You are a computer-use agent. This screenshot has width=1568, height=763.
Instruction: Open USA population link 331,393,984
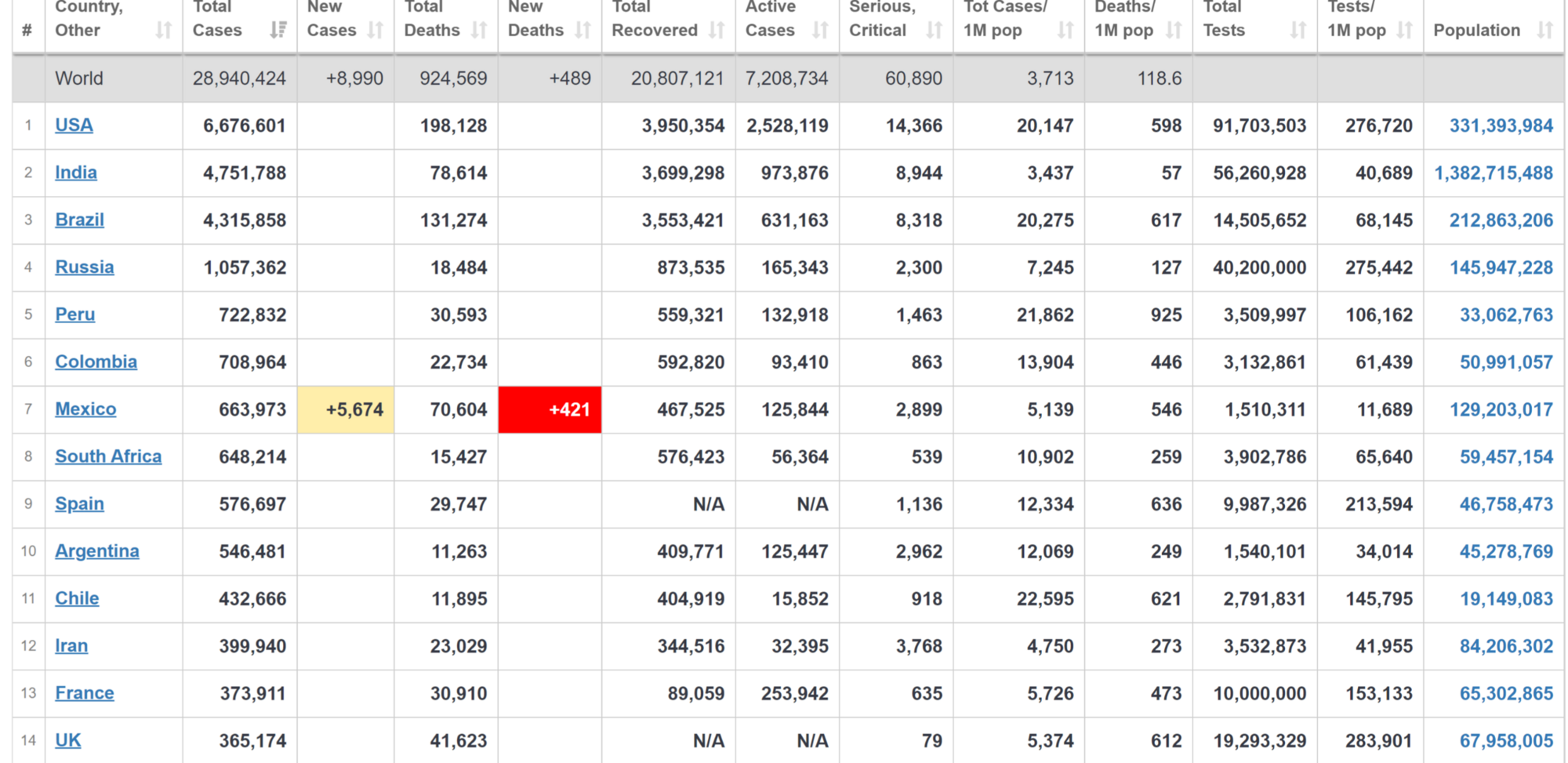1501,125
